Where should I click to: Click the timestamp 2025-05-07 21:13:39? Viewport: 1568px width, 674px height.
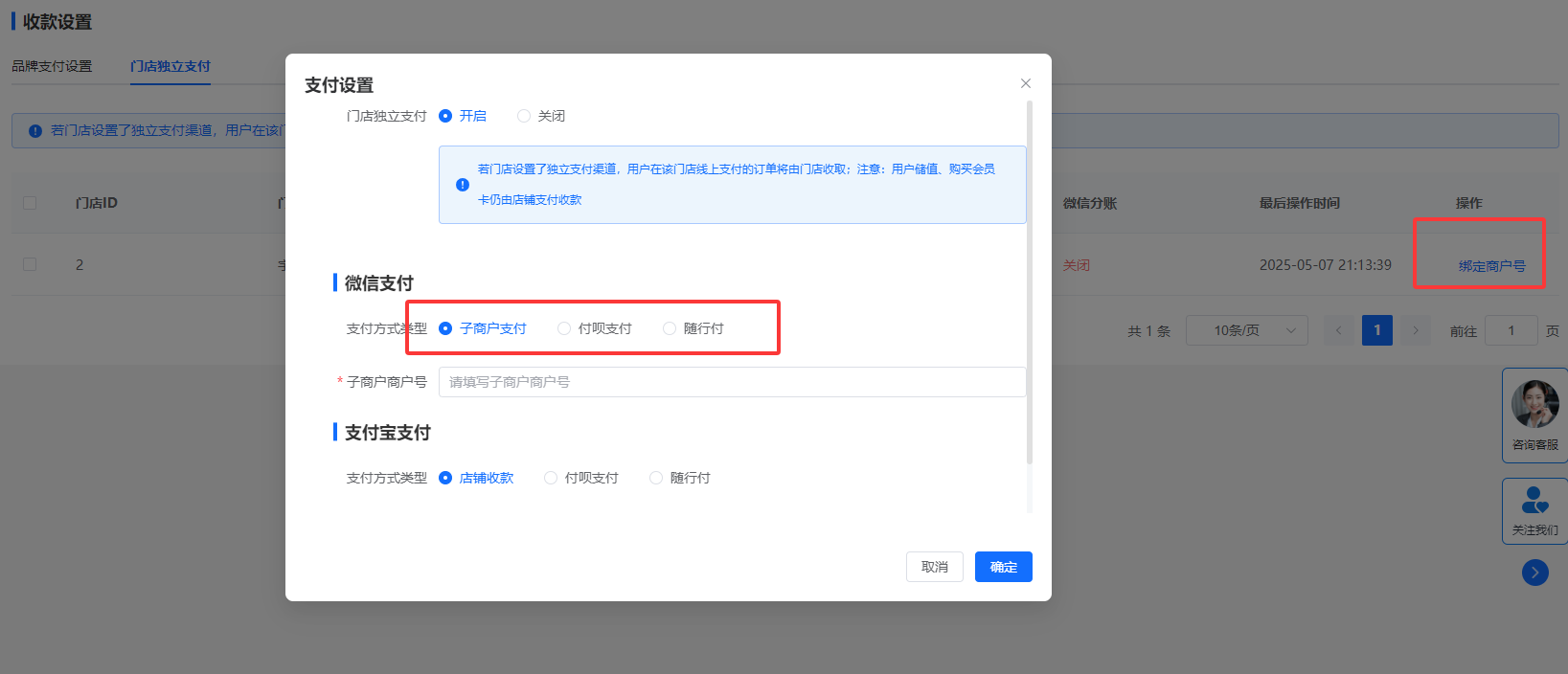pos(1326,265)
